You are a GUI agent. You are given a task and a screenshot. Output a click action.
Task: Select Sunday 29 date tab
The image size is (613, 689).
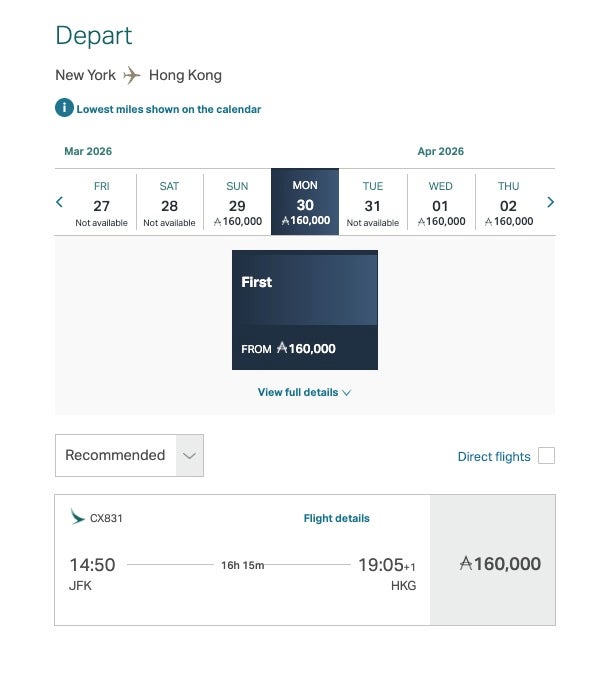click(237, 203)
